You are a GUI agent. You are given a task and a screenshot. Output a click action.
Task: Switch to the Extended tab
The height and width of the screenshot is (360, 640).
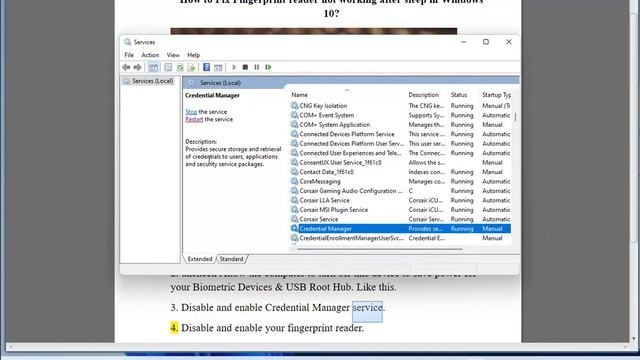tap(200, 259)
